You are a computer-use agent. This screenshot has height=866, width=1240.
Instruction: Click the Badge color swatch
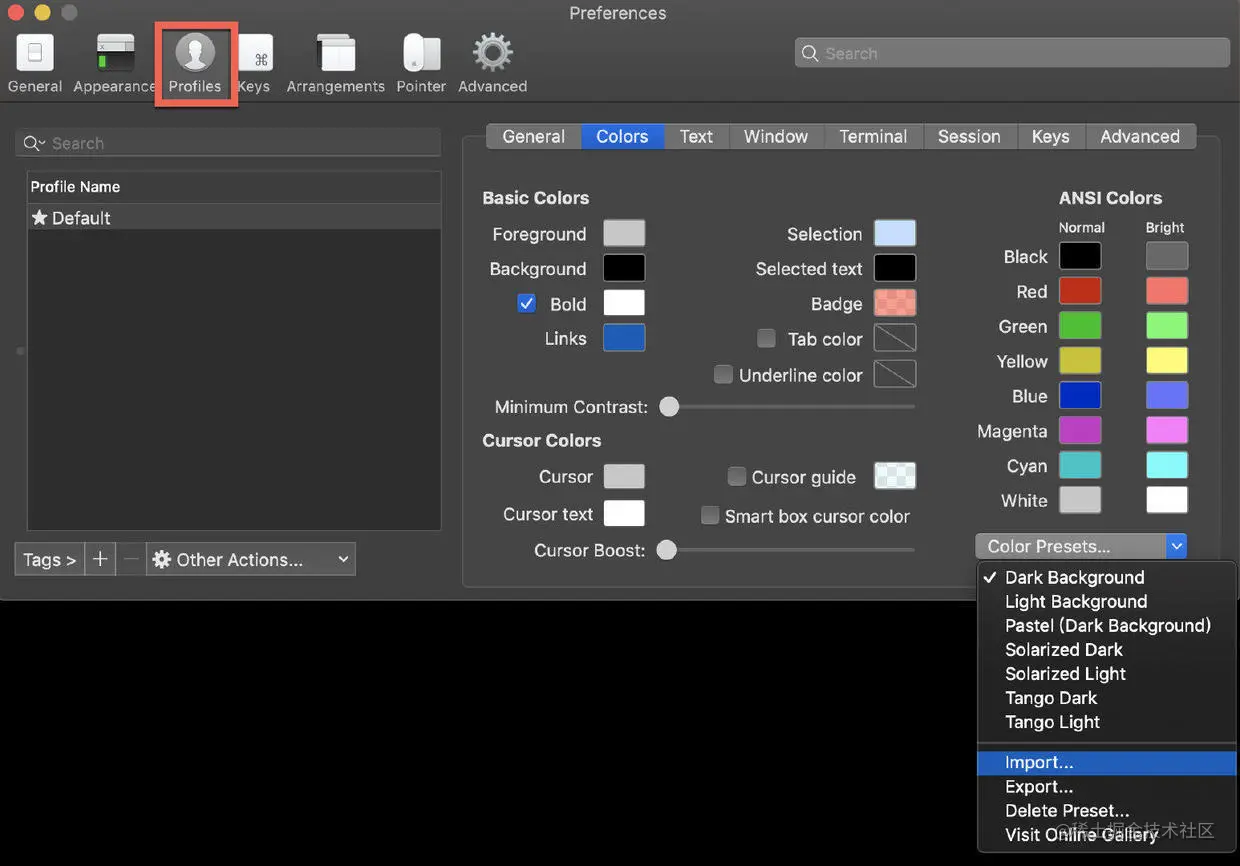pos(895,303)
